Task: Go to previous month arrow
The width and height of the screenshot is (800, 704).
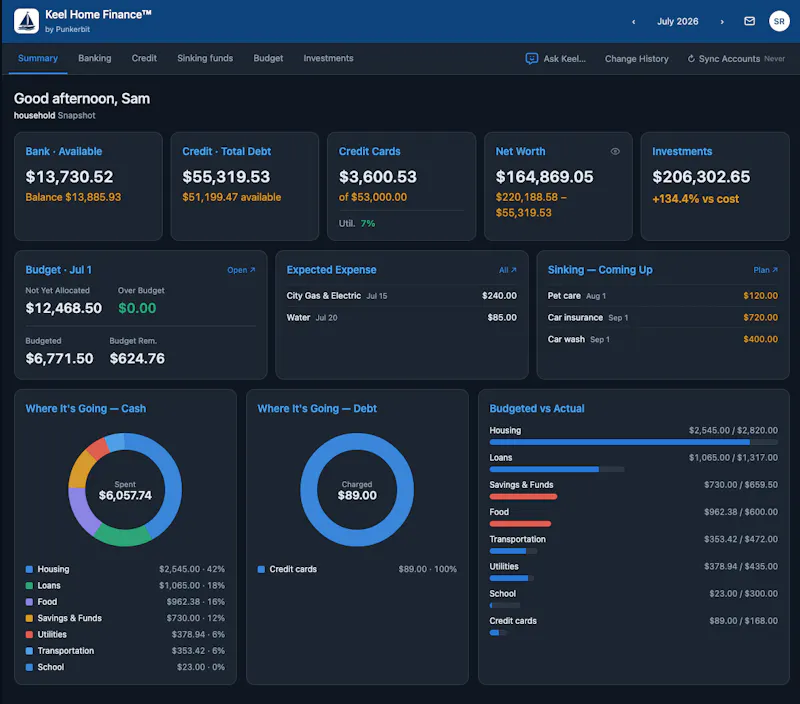Action: click(634, 21)
